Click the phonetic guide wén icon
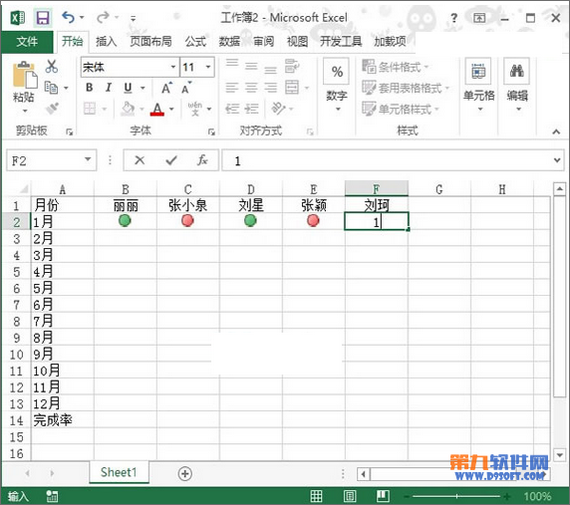This screenshot has width=570, height=505. (195, 108)
